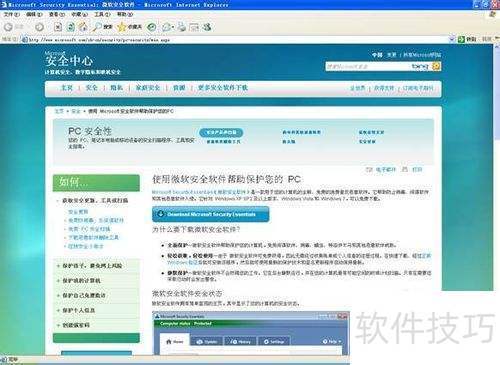The height and width of the screenshot is (365, 500).
Task: Click the 更多安全软件下载 navigation tab
Action: click(x=223, y=88)
